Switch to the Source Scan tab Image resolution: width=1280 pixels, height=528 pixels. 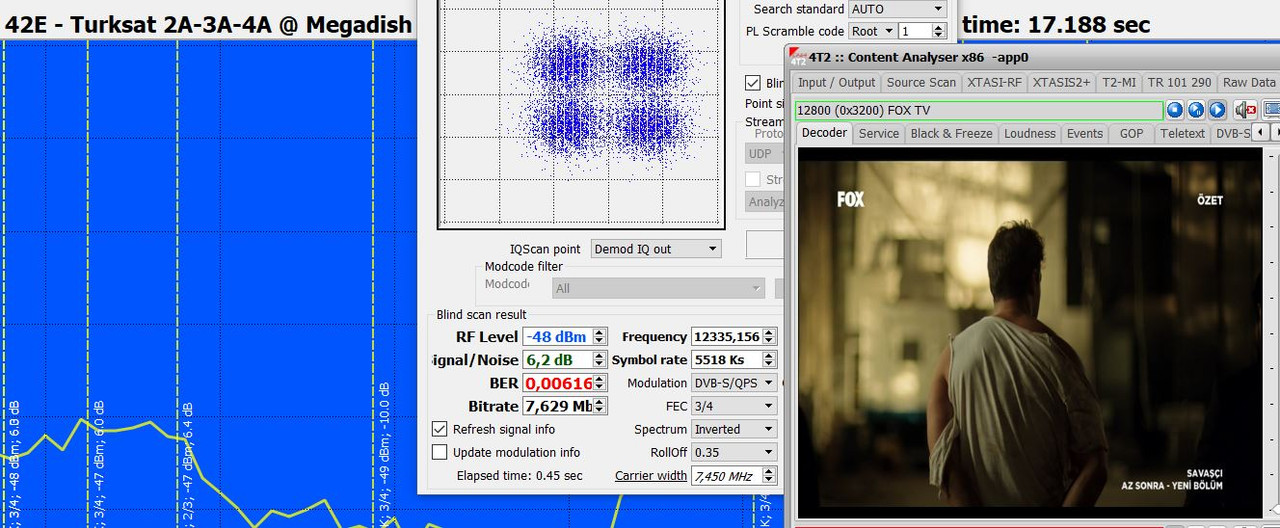tap(921, 83)
